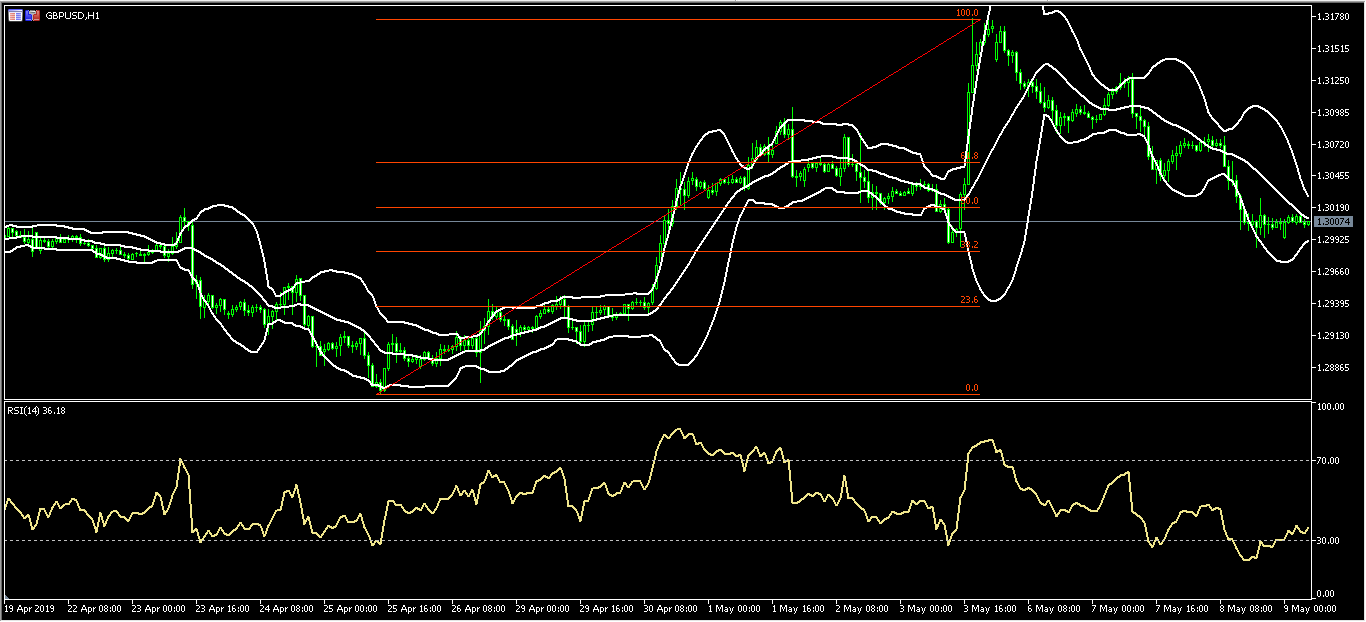Screen dimensions: 1366x622
Task: Click the table-grid trading panel icon beside GBPUSD,H1
Action: 15,16
